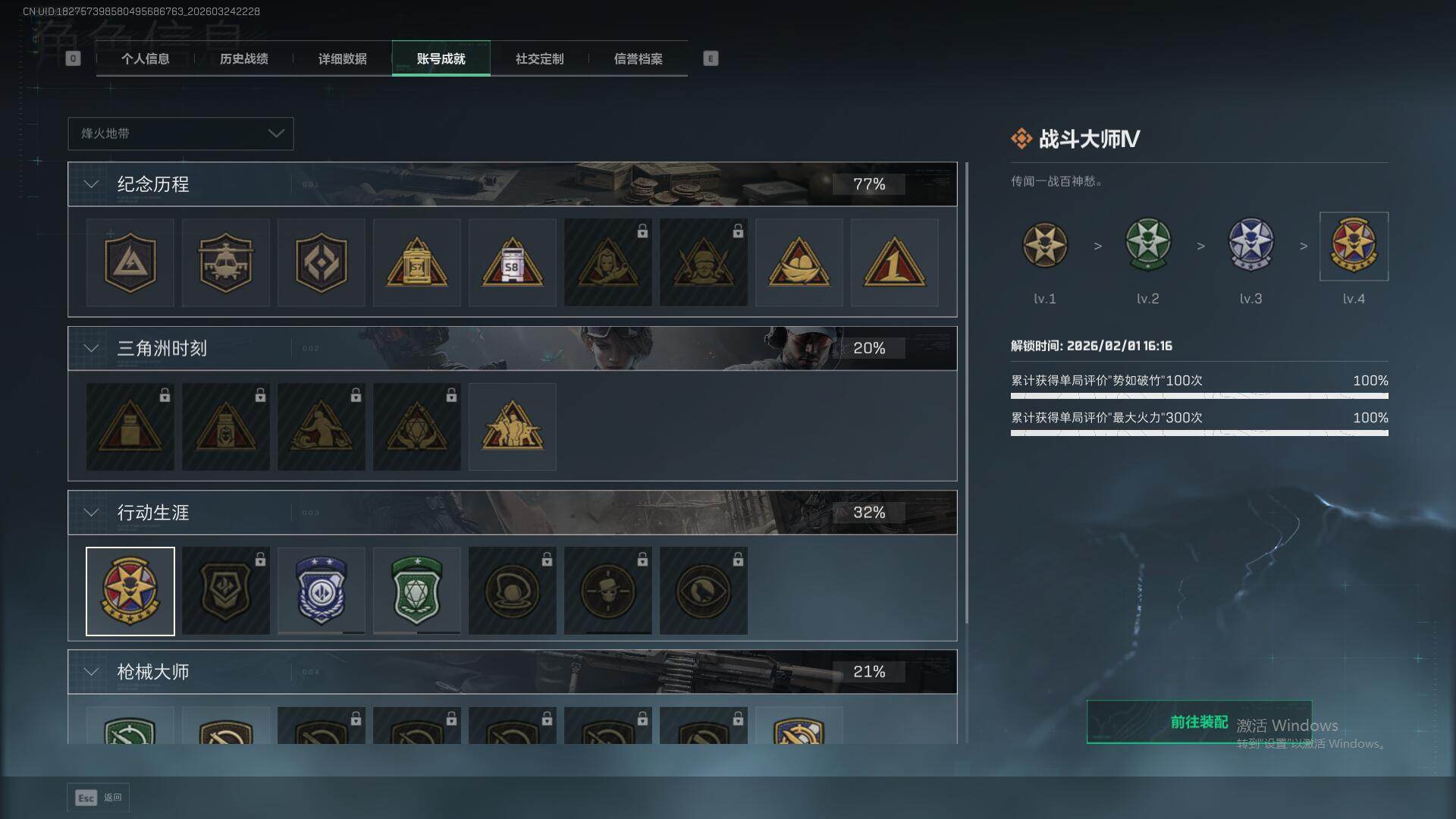The height and width of the screenshot is (819, 1456).
Task: Collapse the 枪械大师 section
Action: point(91,672)
